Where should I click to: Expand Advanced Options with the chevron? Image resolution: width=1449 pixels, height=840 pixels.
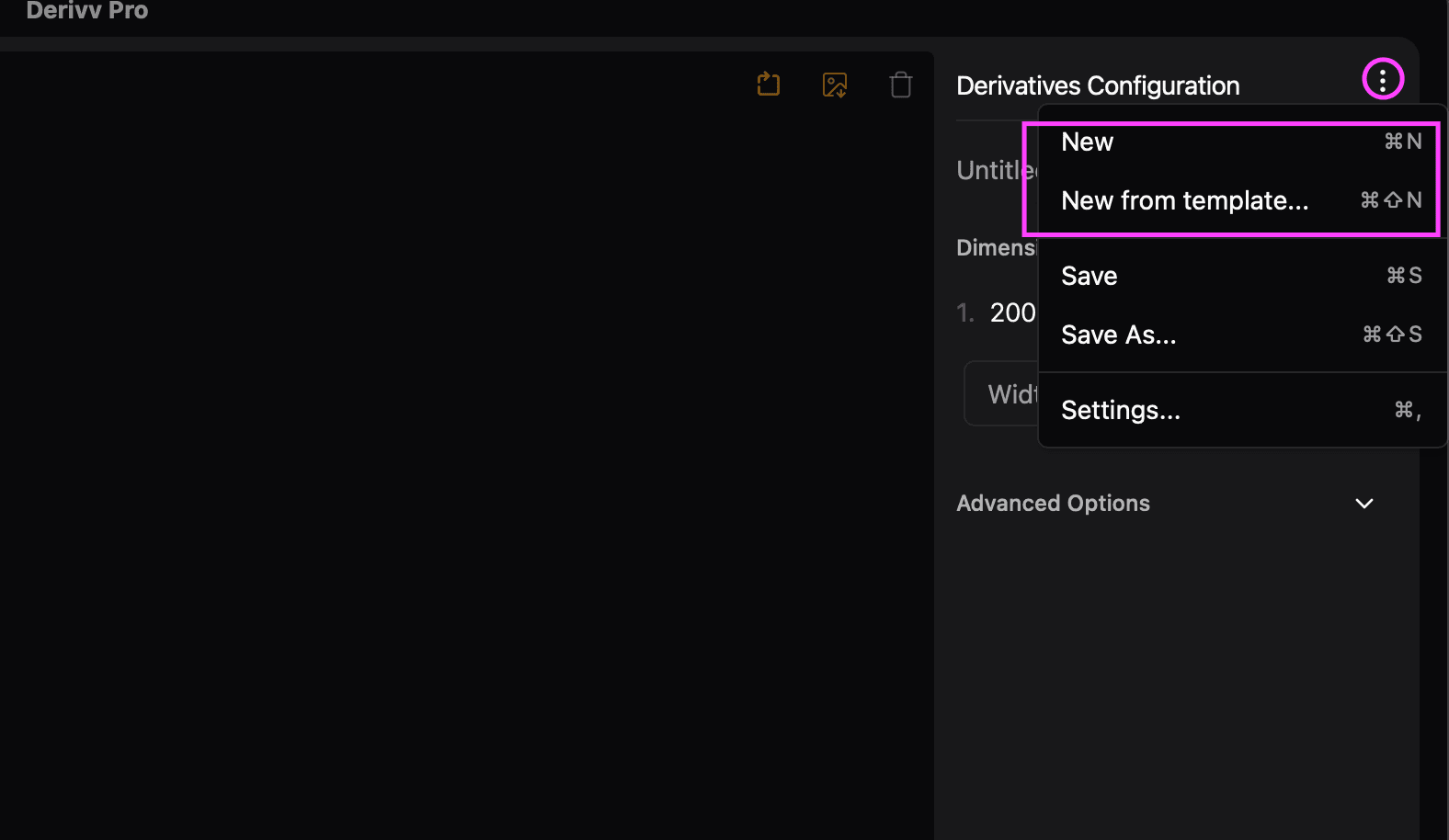pyautogui.click(x=1364, y=504)
